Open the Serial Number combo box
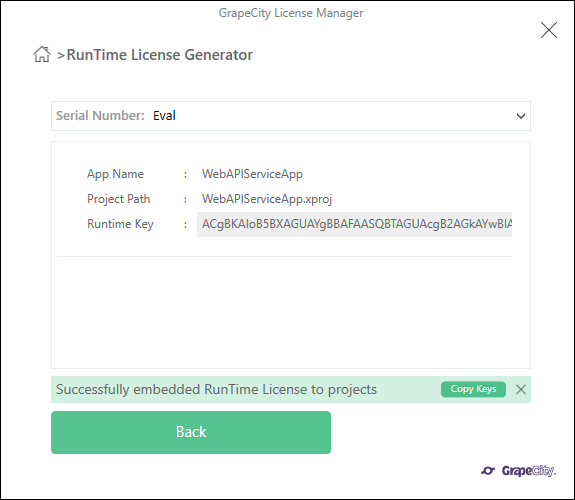Viewport: 575px width, 500px height. 291,116
